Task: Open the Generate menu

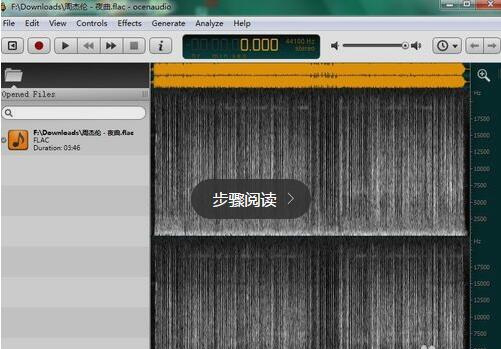Action: pyautogui.click(x=168, y=23)
